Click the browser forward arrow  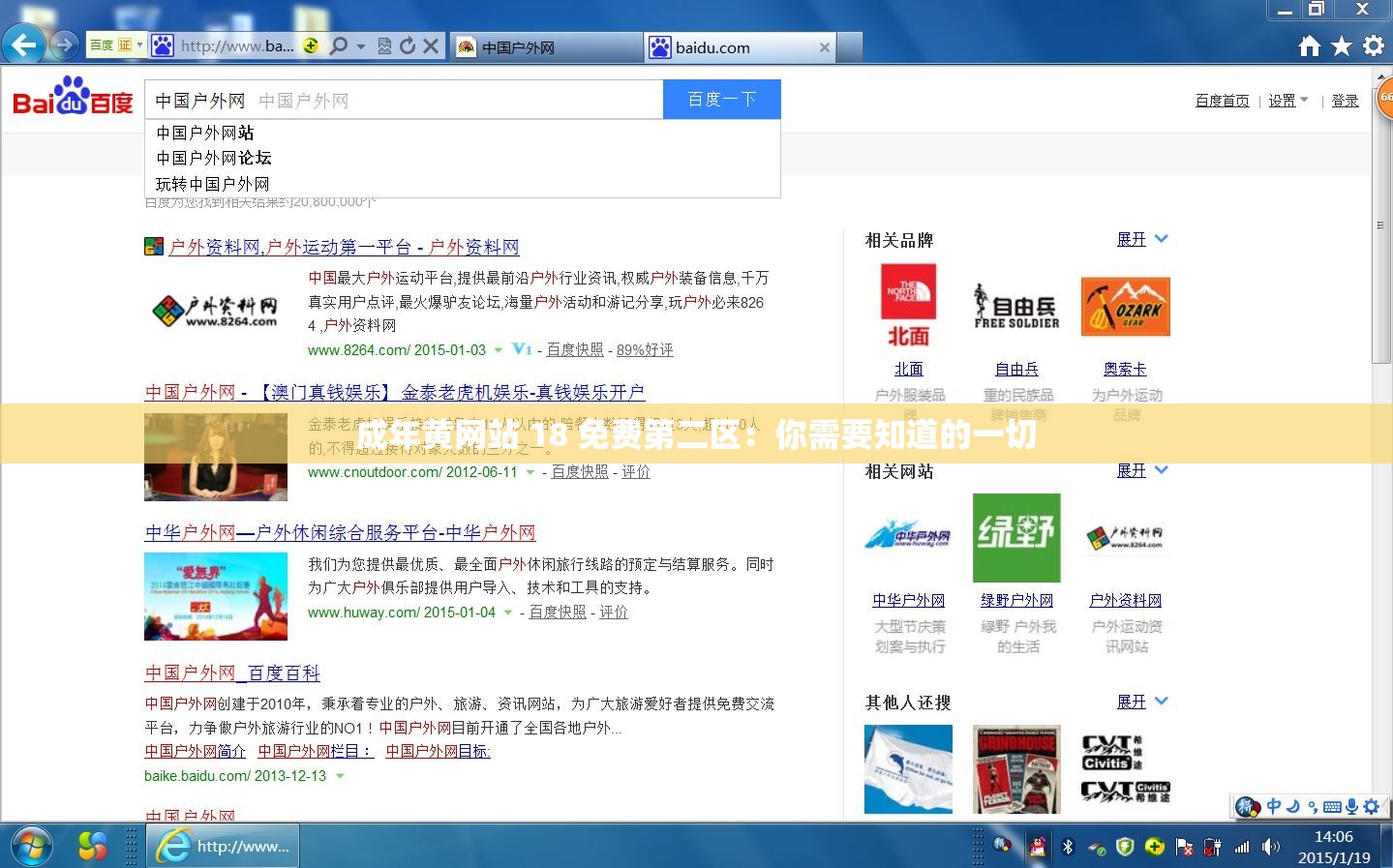[x=64, y=45]
